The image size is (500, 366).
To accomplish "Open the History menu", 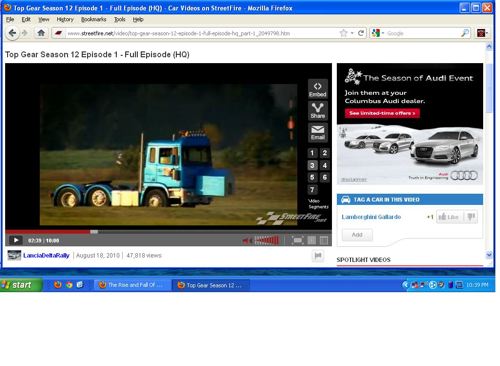I will pos(65,20).
